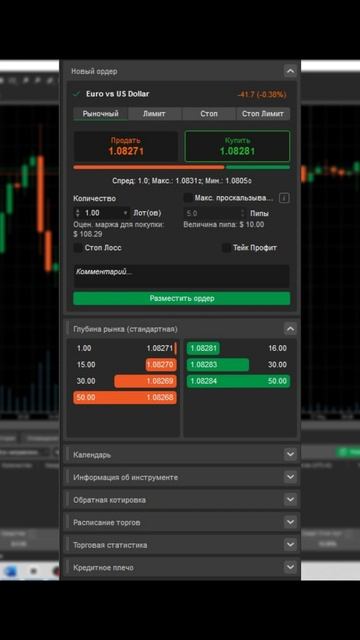Click the slippage info icon

(284, 198)
